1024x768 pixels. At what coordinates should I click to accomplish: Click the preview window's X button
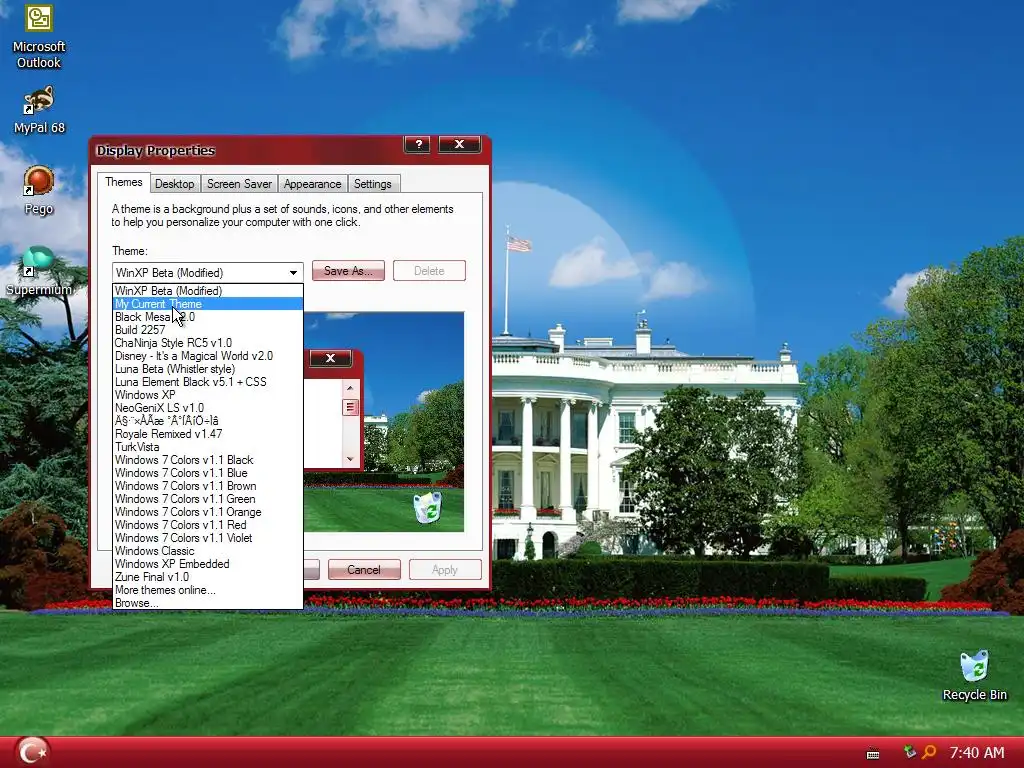(330, 358)
